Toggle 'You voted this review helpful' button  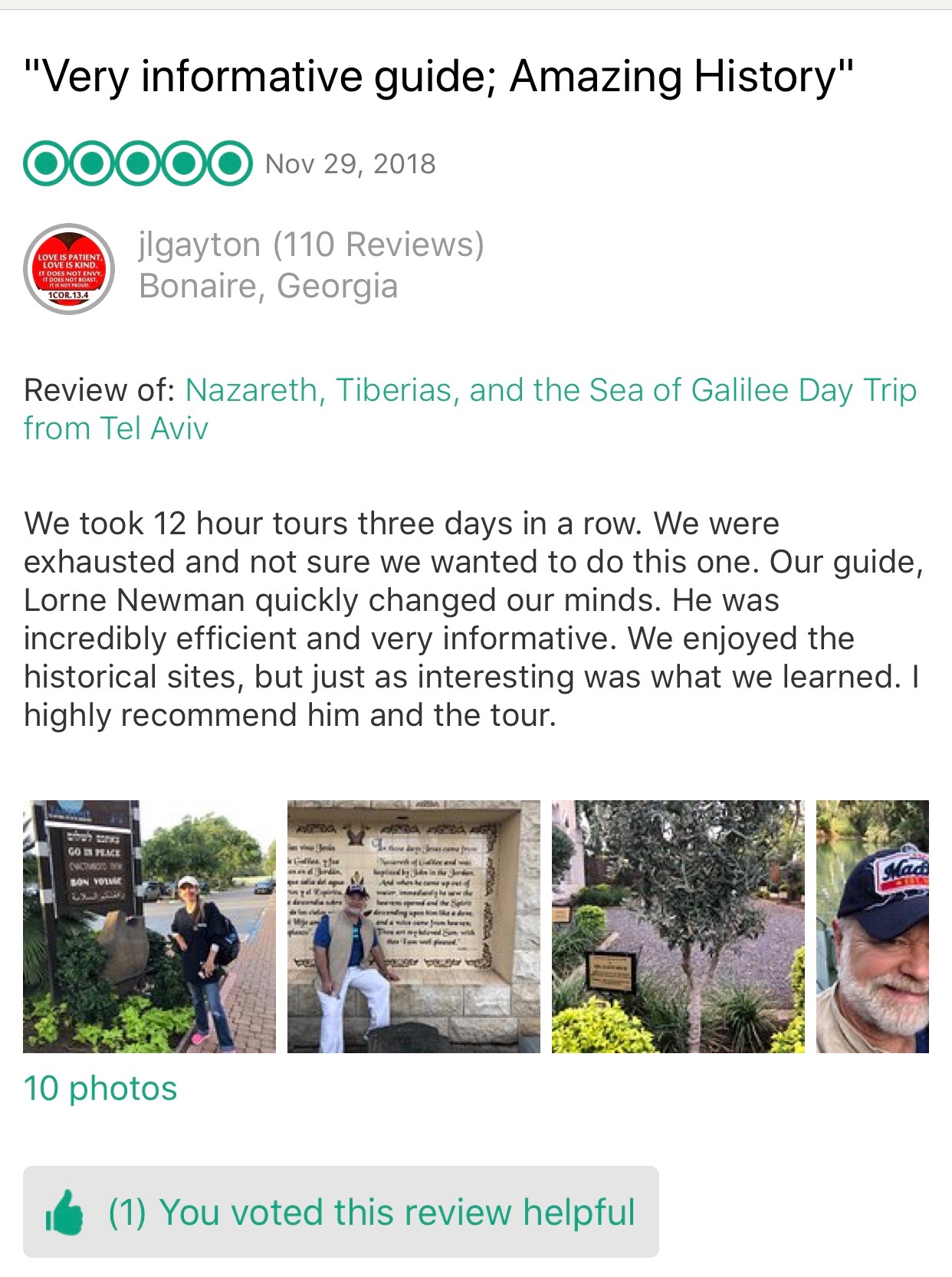[x=341, y=1212]
